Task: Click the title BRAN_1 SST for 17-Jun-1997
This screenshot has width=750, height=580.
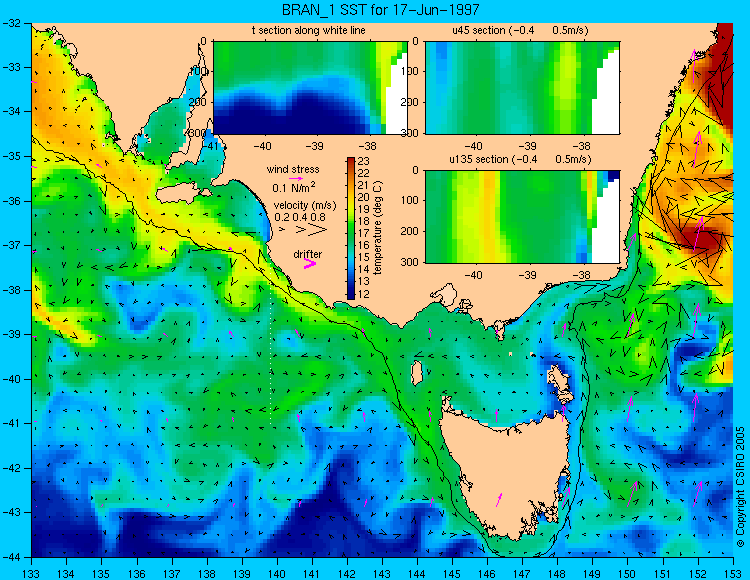Action: coord(380,10)
